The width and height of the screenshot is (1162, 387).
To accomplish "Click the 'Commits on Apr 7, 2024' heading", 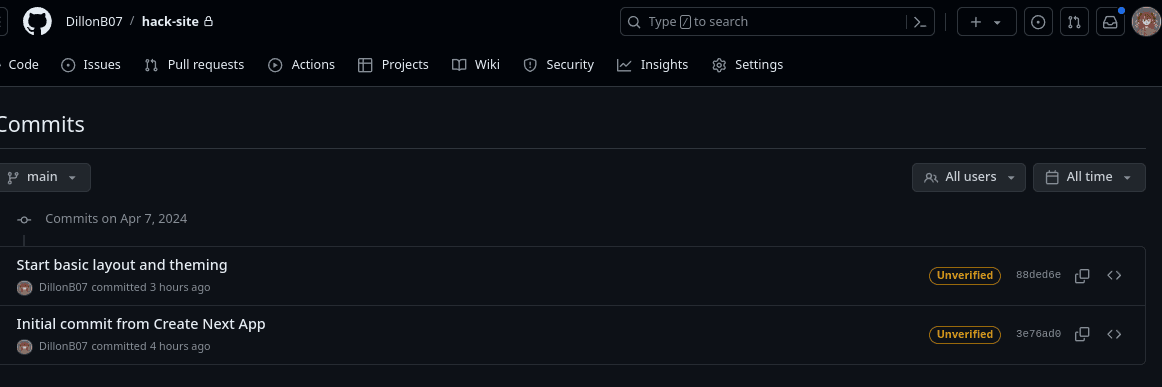I will (116, 219).
